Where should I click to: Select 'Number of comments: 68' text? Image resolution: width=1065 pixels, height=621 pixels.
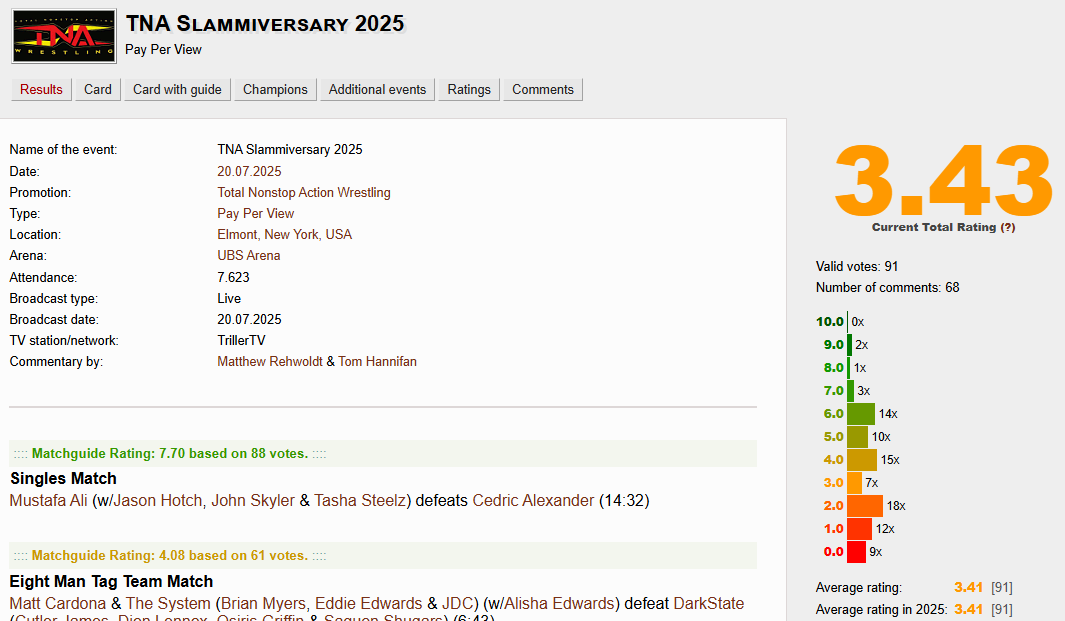(x=888, y=287)
